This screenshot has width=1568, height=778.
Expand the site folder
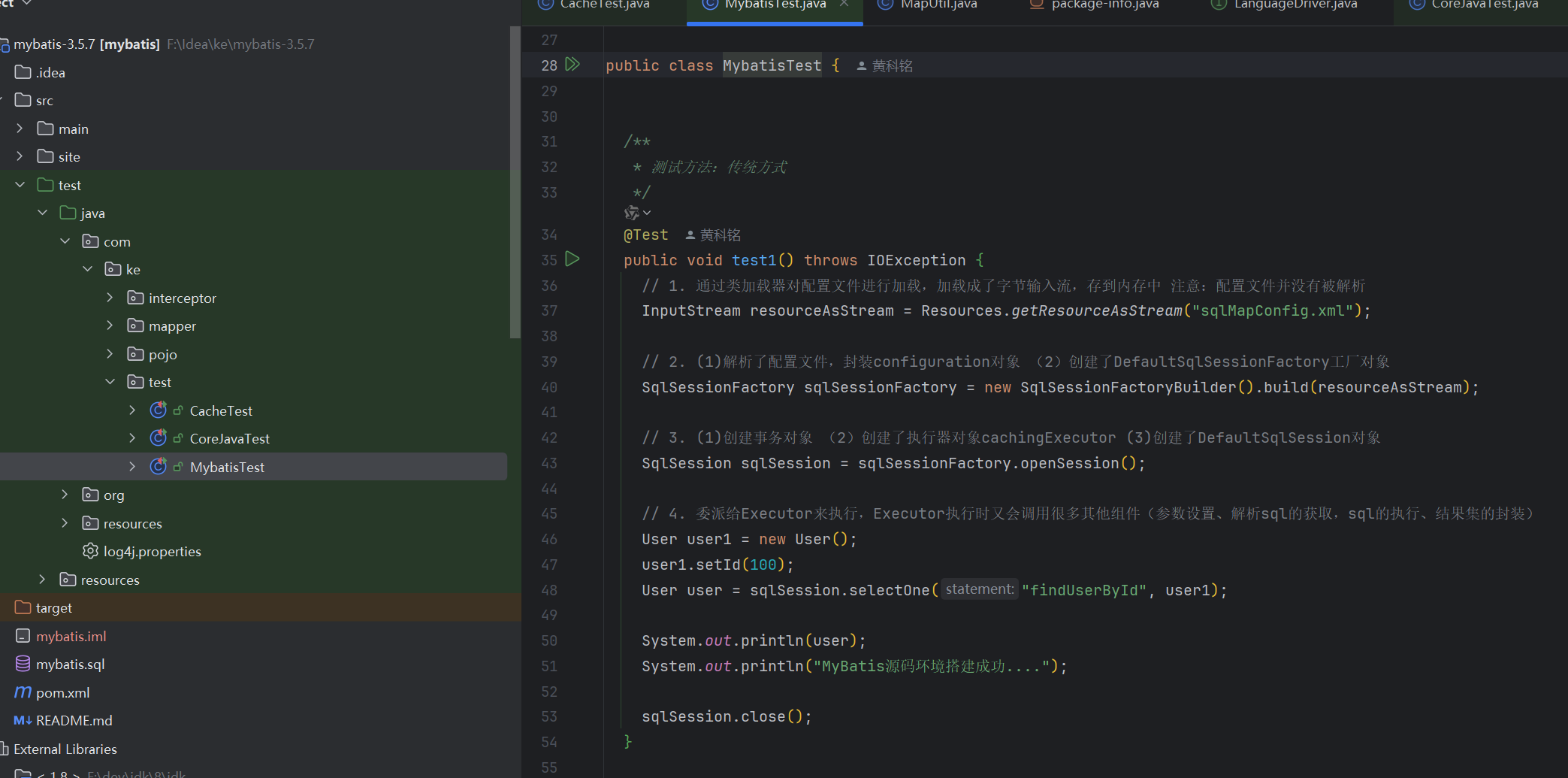click(x=20, y=156)
